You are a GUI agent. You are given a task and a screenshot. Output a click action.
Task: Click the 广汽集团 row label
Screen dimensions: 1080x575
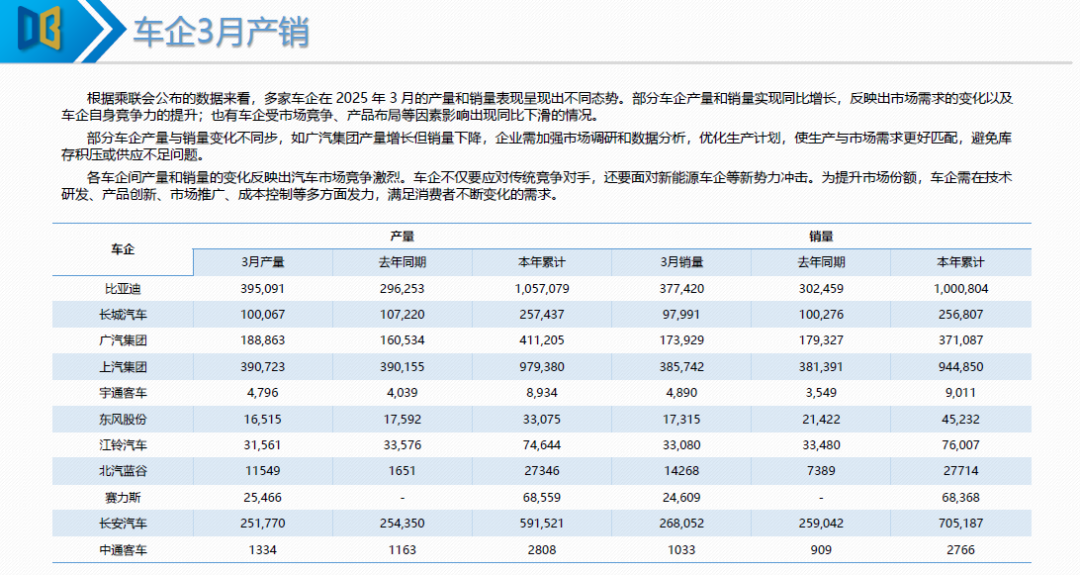point(123,340)
